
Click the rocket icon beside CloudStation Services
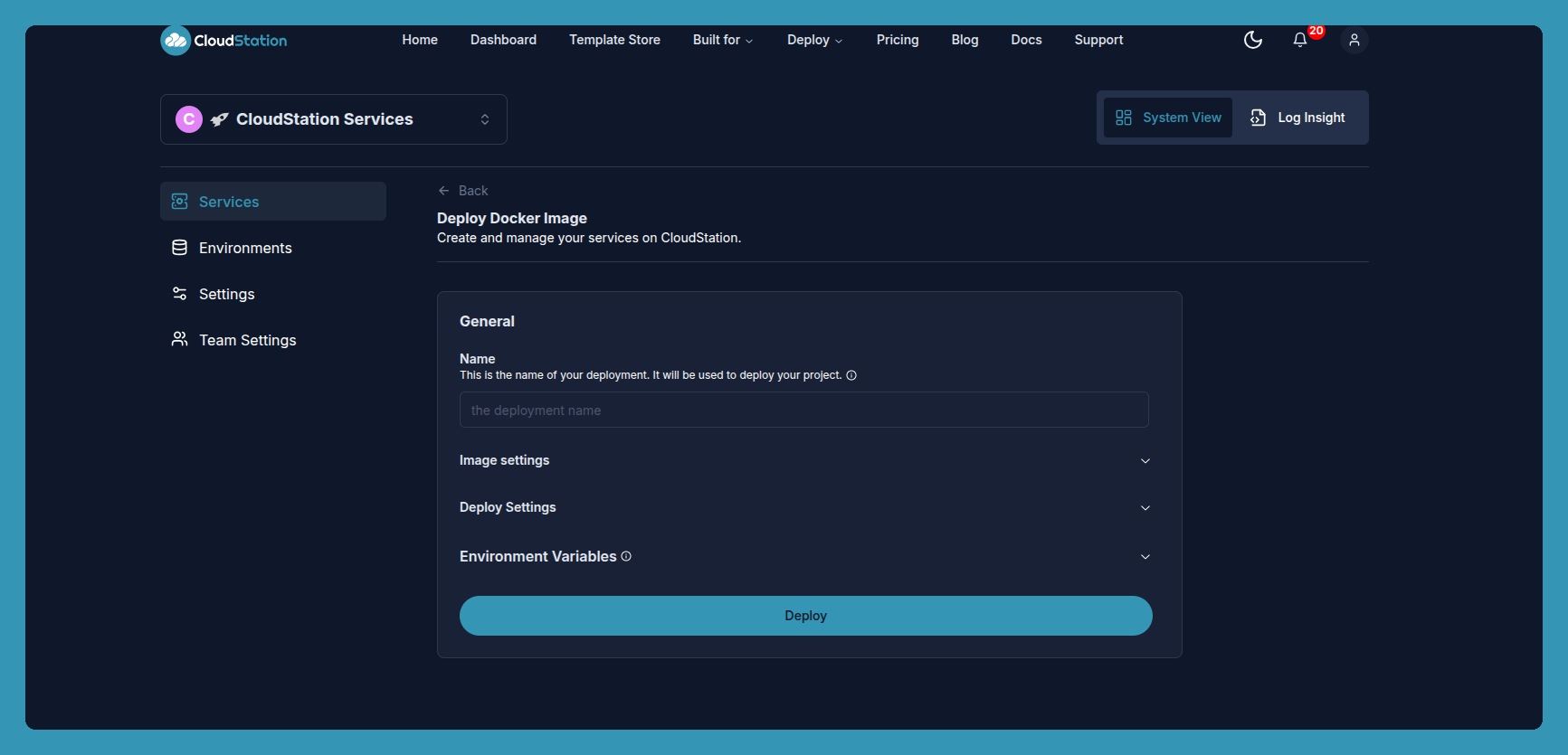(x=219, y=119)
